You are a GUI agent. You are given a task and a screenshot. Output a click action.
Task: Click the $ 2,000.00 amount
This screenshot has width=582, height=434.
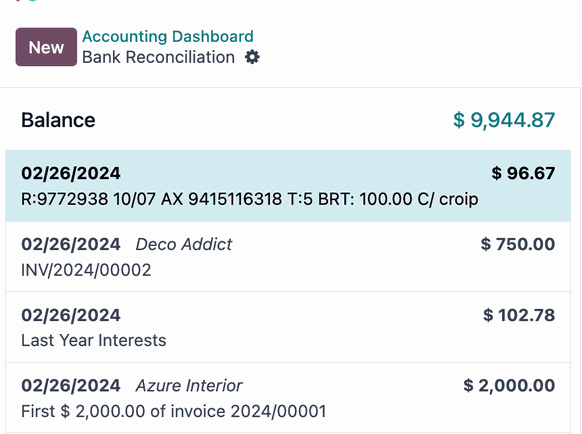pos(509,385)
